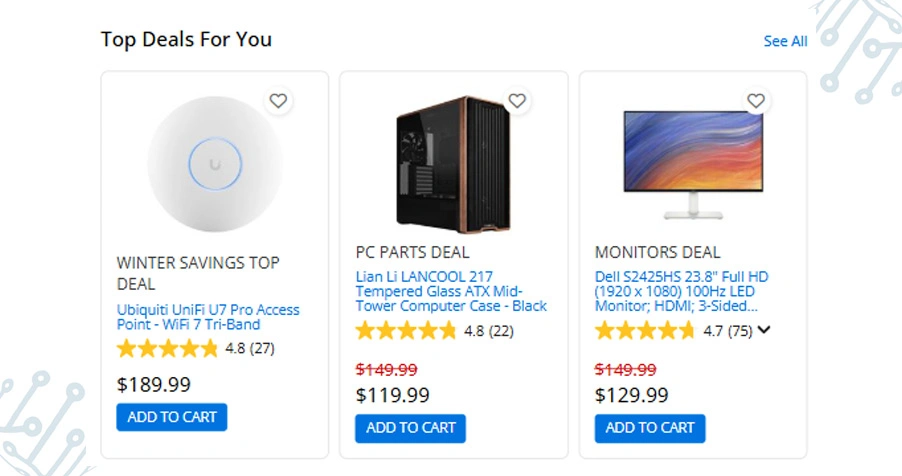Click See All top deals link
The width and height of the screenshot is (902, 476).
point(785,41)
